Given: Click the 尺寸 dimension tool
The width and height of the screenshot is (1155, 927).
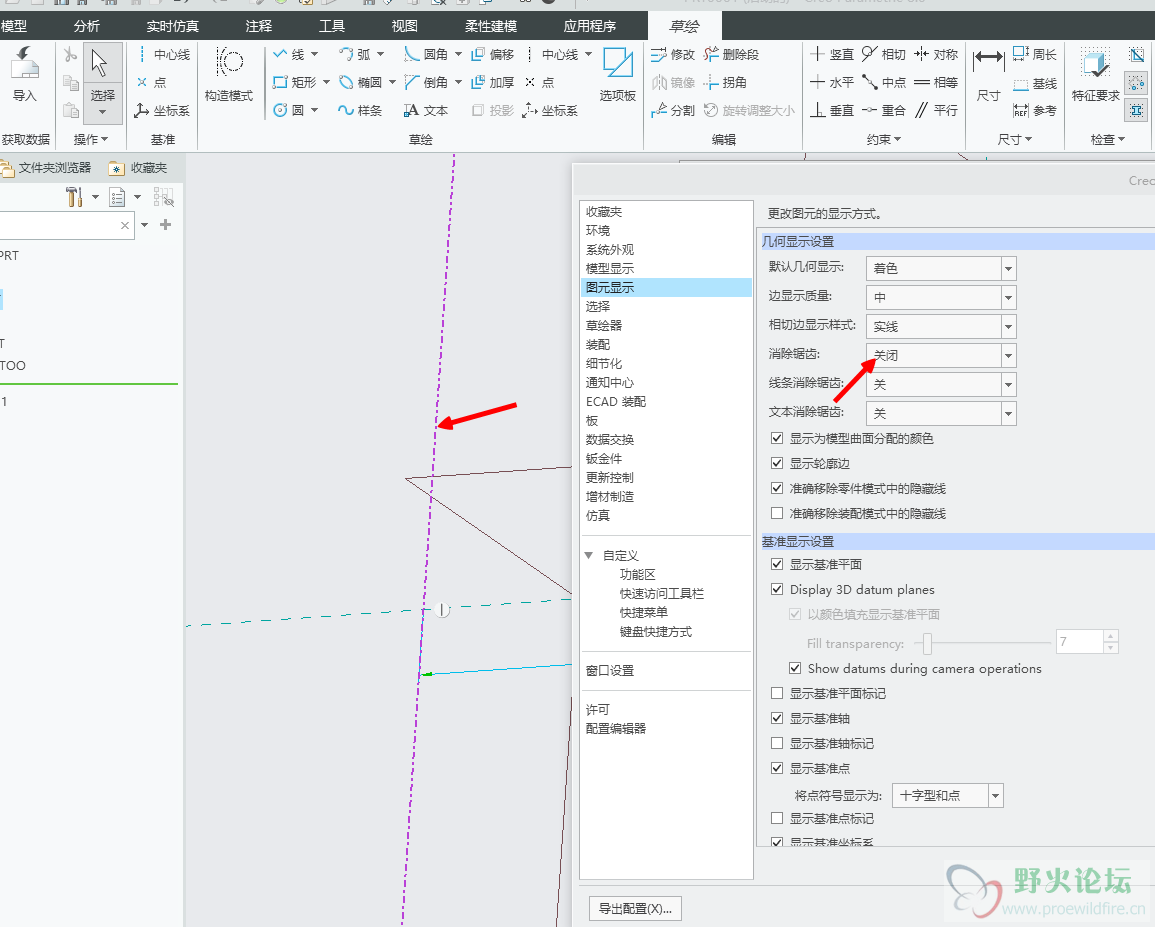Looking at the screenshot, I should (x=989, y=74).
